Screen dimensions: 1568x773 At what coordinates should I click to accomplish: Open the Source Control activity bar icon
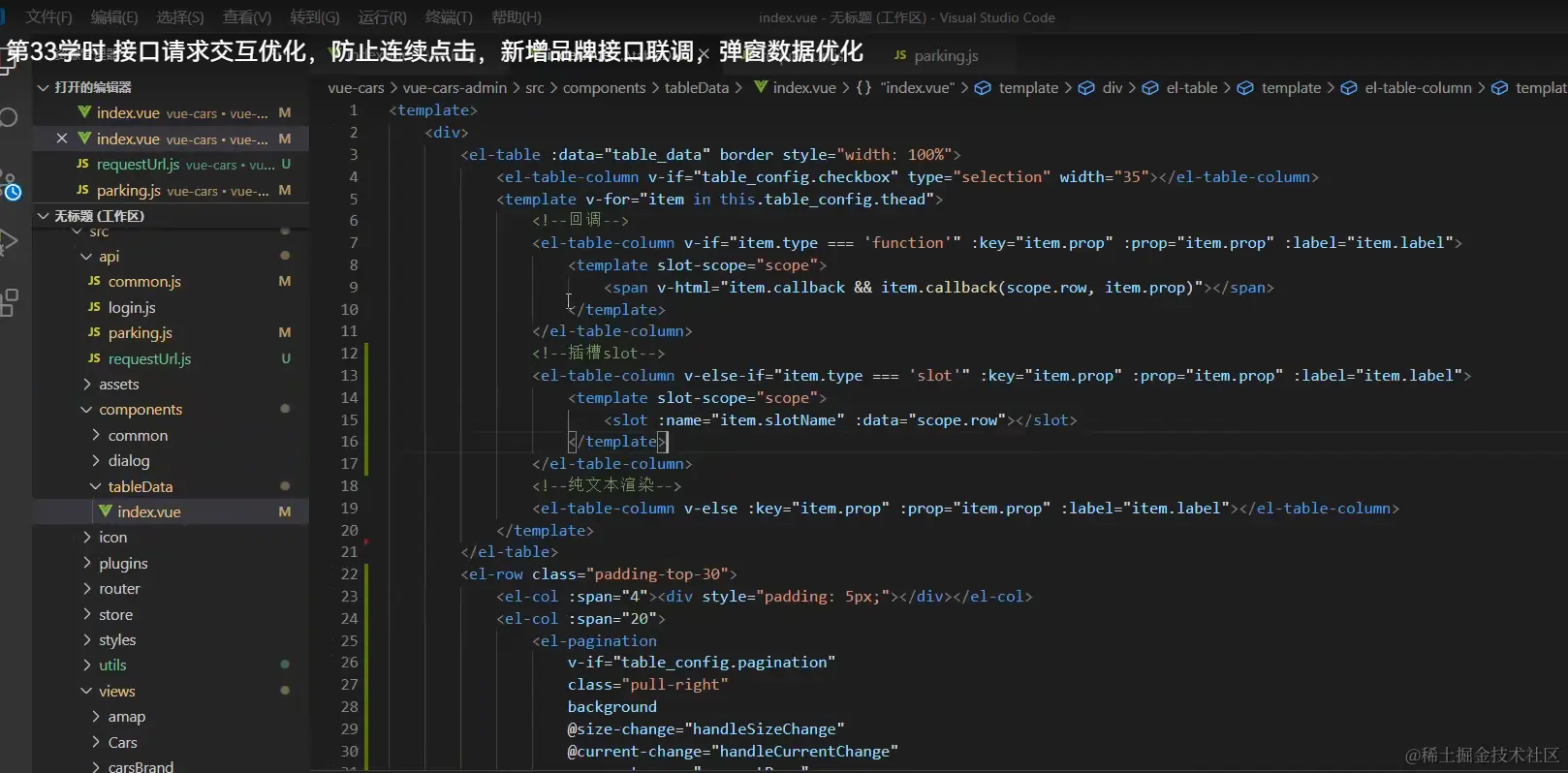pos(10,184)
